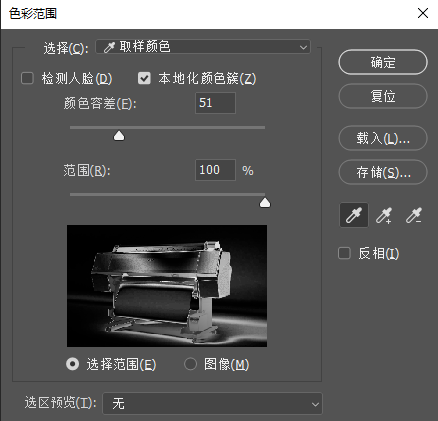The width and height of the screenshot is (438, 421).
Task: Click the 范围 slider handle
Action: click(265, 203)
